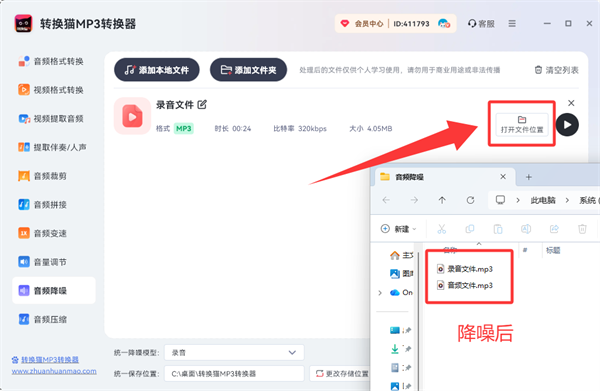This screenshot has width=600, height=391.
Task: Go back in Explorer
Action: (x=386, y=200)
